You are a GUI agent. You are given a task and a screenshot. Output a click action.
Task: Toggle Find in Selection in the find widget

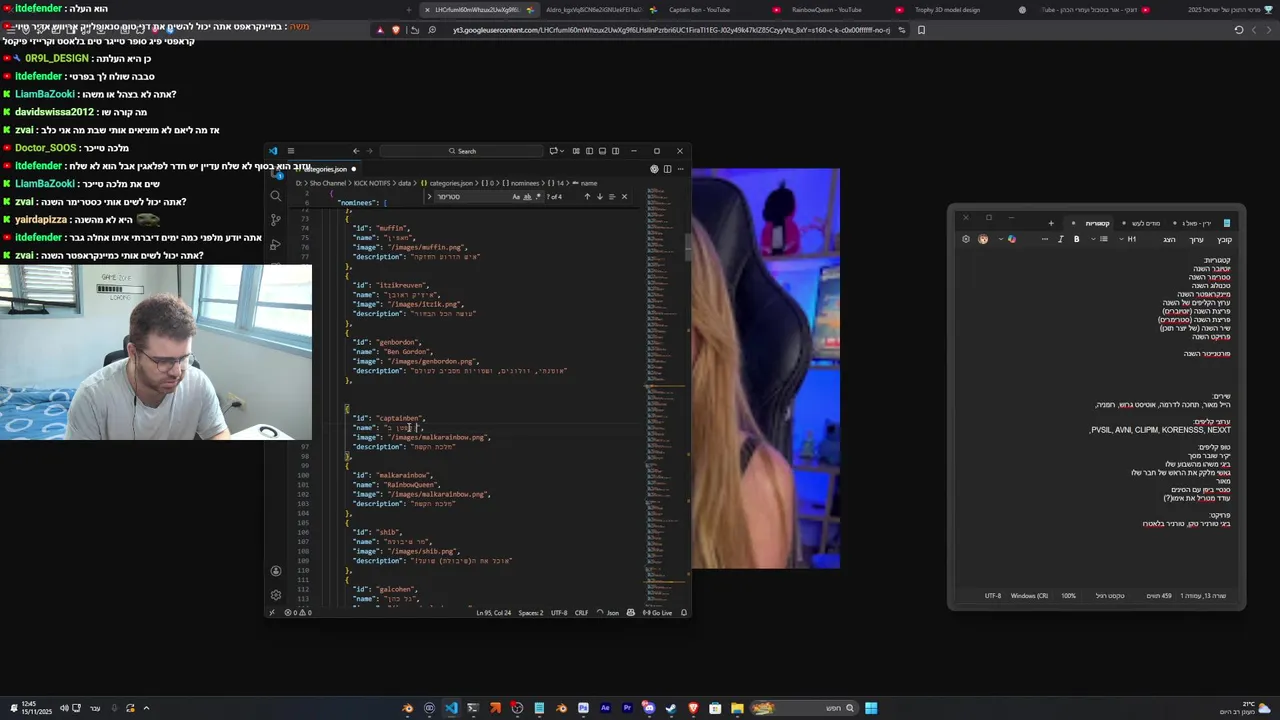612,197
